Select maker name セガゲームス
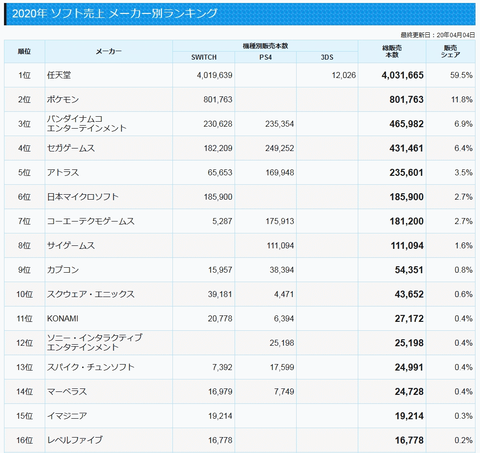Viewport: 480px width, 453px height. click(x=71, y=148)
